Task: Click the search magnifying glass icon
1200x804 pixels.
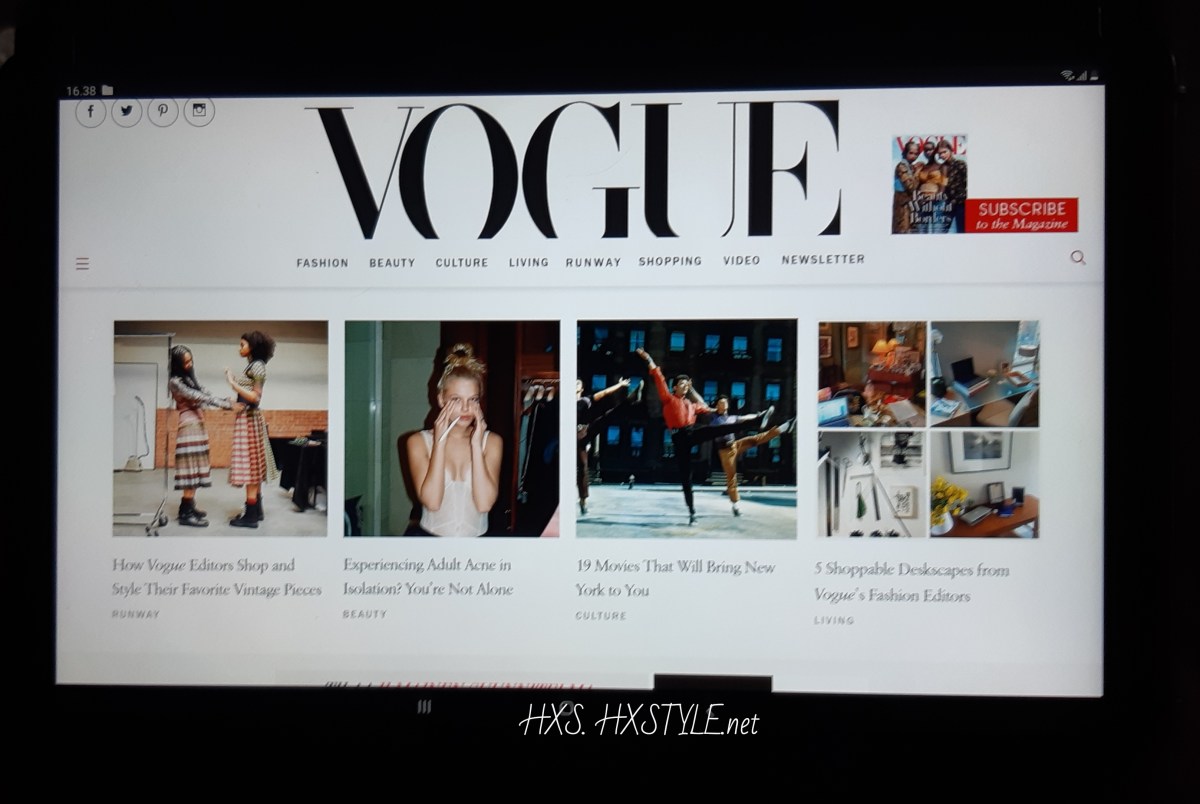Action: (x=1077, y=258)
